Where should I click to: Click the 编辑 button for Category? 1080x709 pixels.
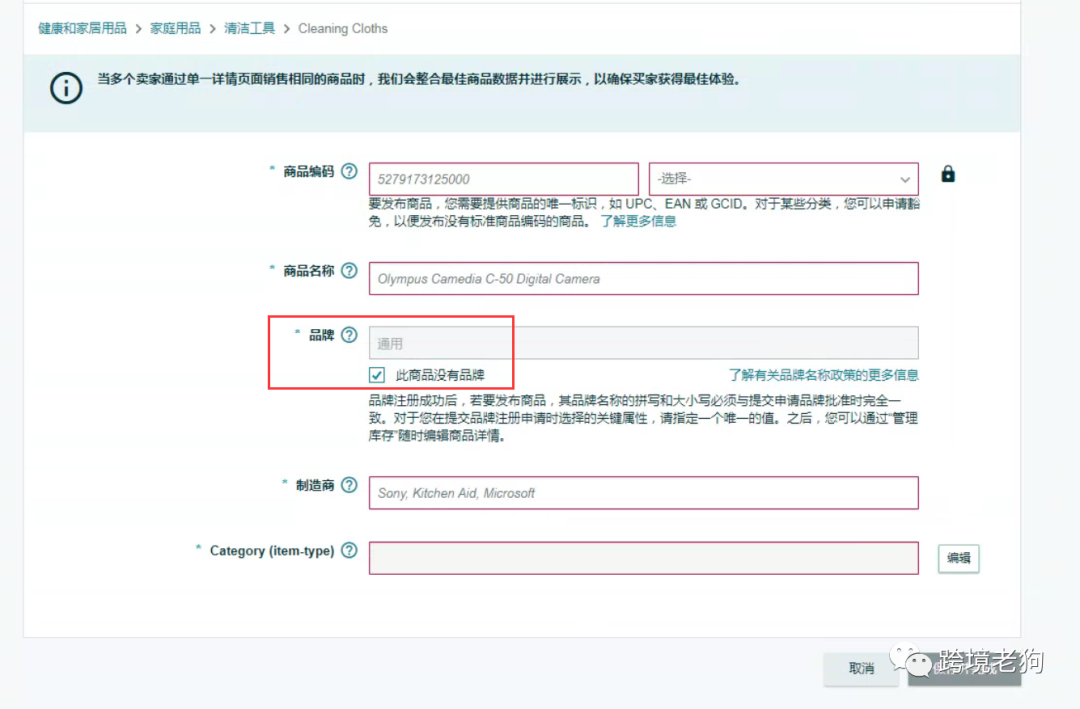pos(957,559)
